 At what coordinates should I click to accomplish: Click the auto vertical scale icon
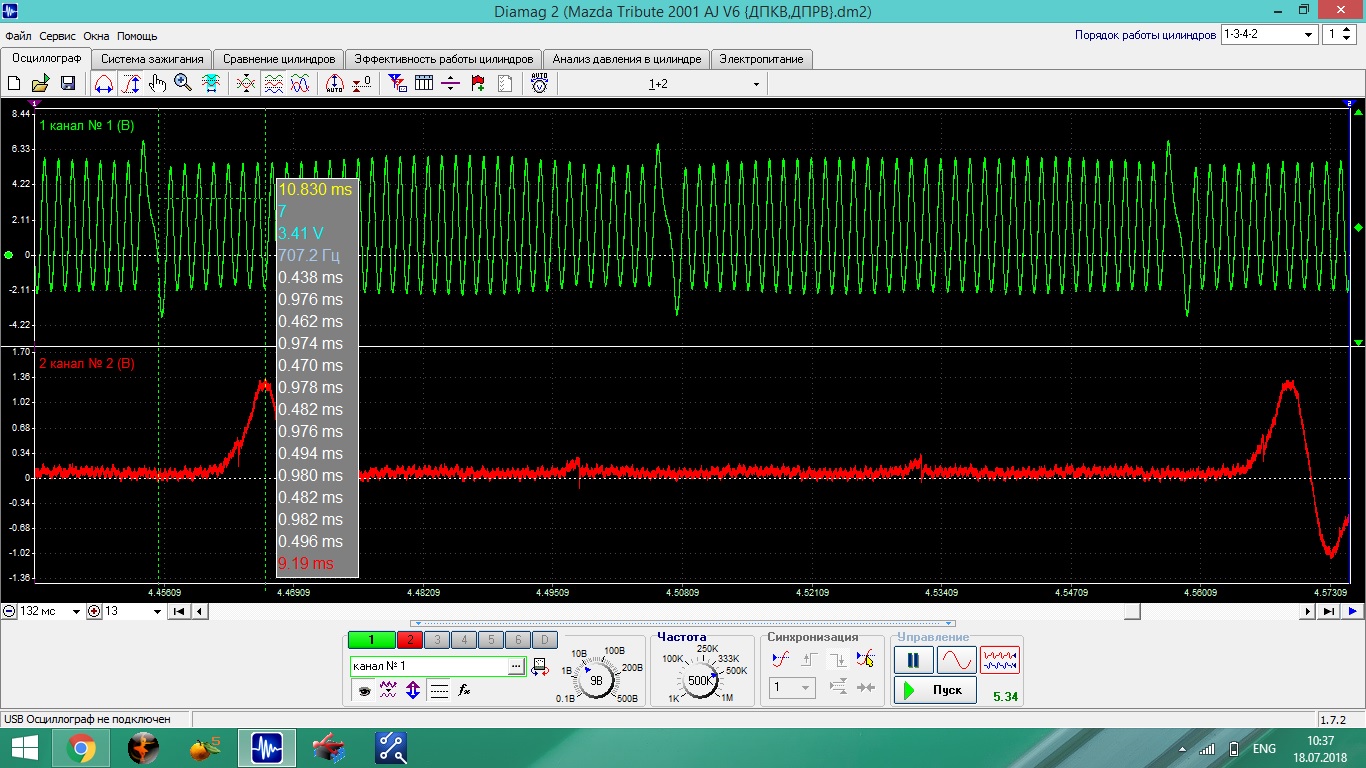tap(335, 84)
